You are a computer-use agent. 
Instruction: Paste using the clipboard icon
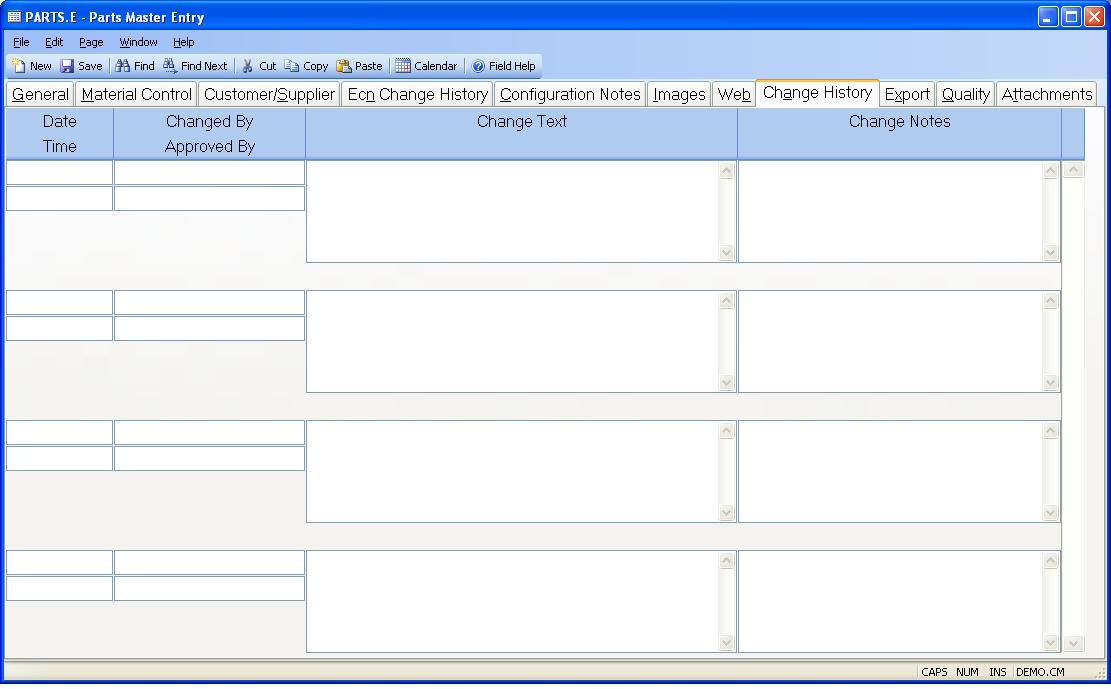coord(344,66)
